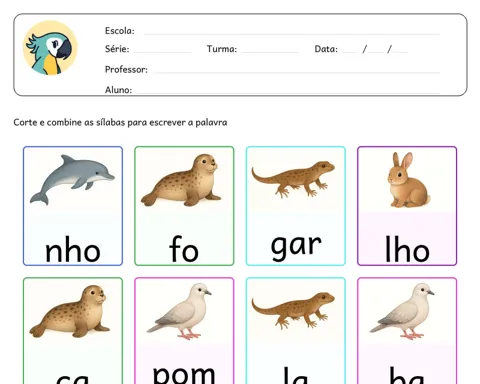
Task: Click the rabbit picture on the 'lho' card
Action: (409, 180)
